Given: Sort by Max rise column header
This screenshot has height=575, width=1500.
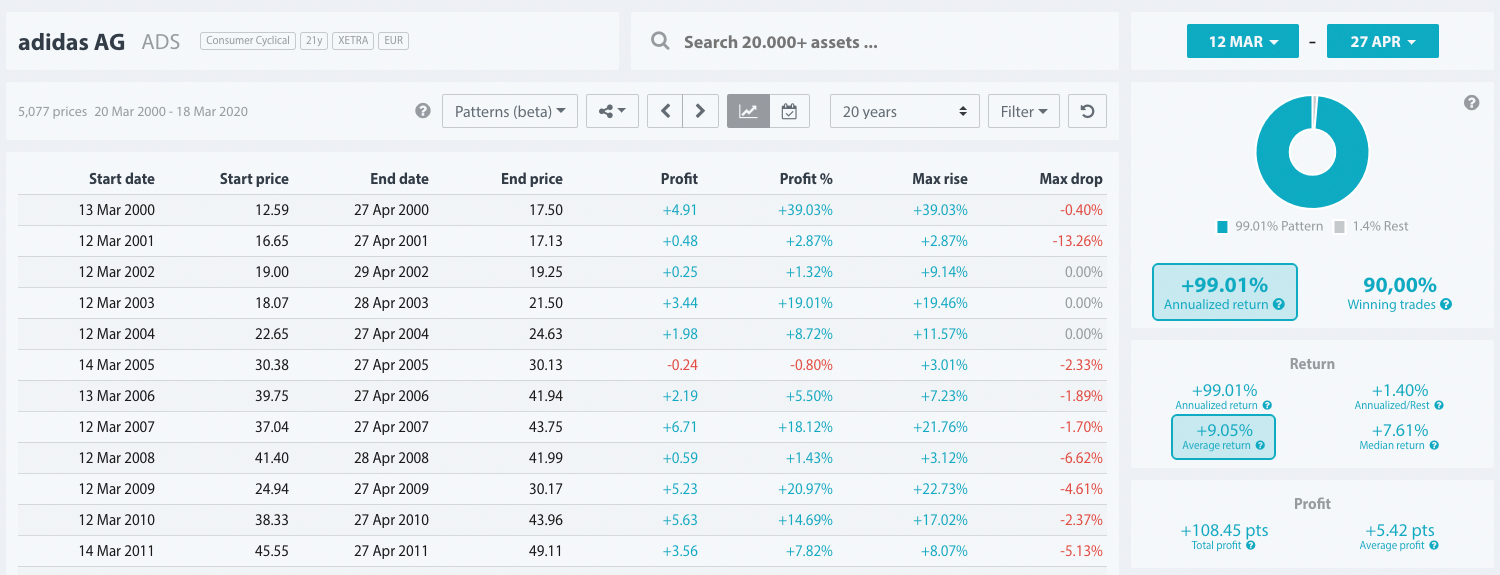Looking at the screenshot, I should [x=940, y=179].
